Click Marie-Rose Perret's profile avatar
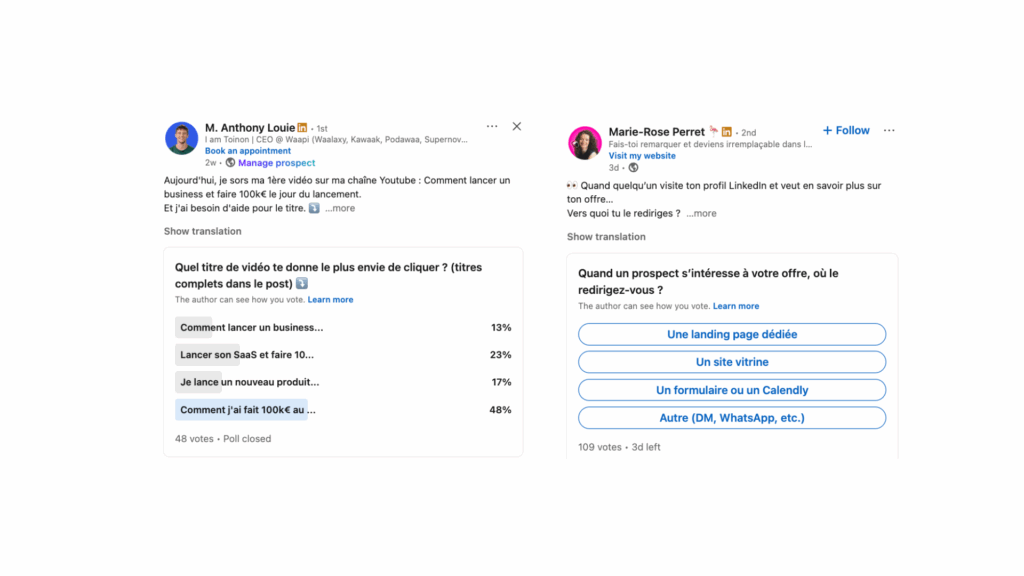This screenshot has height=576, width=1024. tap(585, 143)
